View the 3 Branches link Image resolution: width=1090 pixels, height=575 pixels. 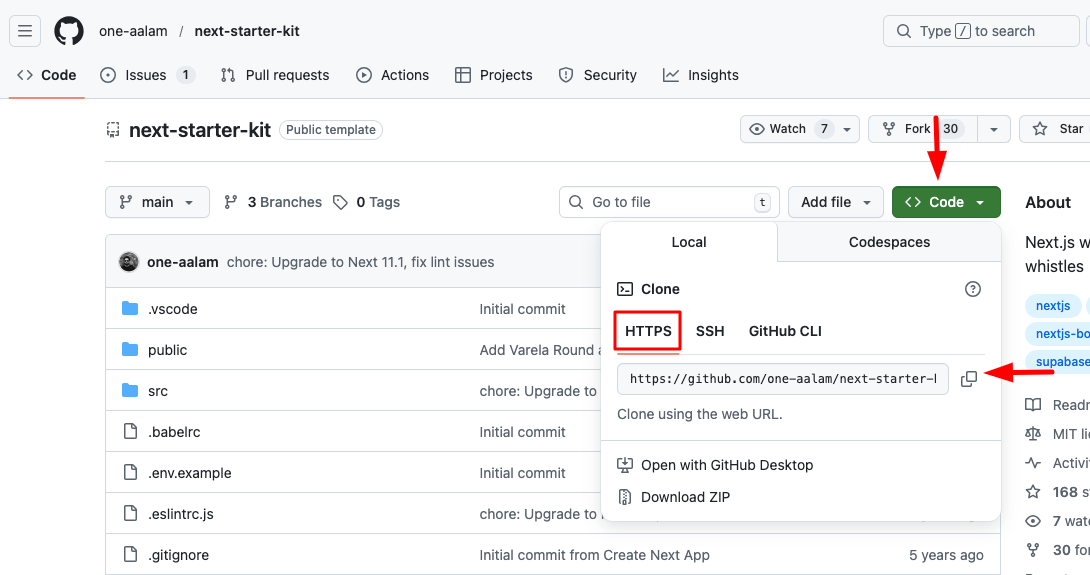273,202
